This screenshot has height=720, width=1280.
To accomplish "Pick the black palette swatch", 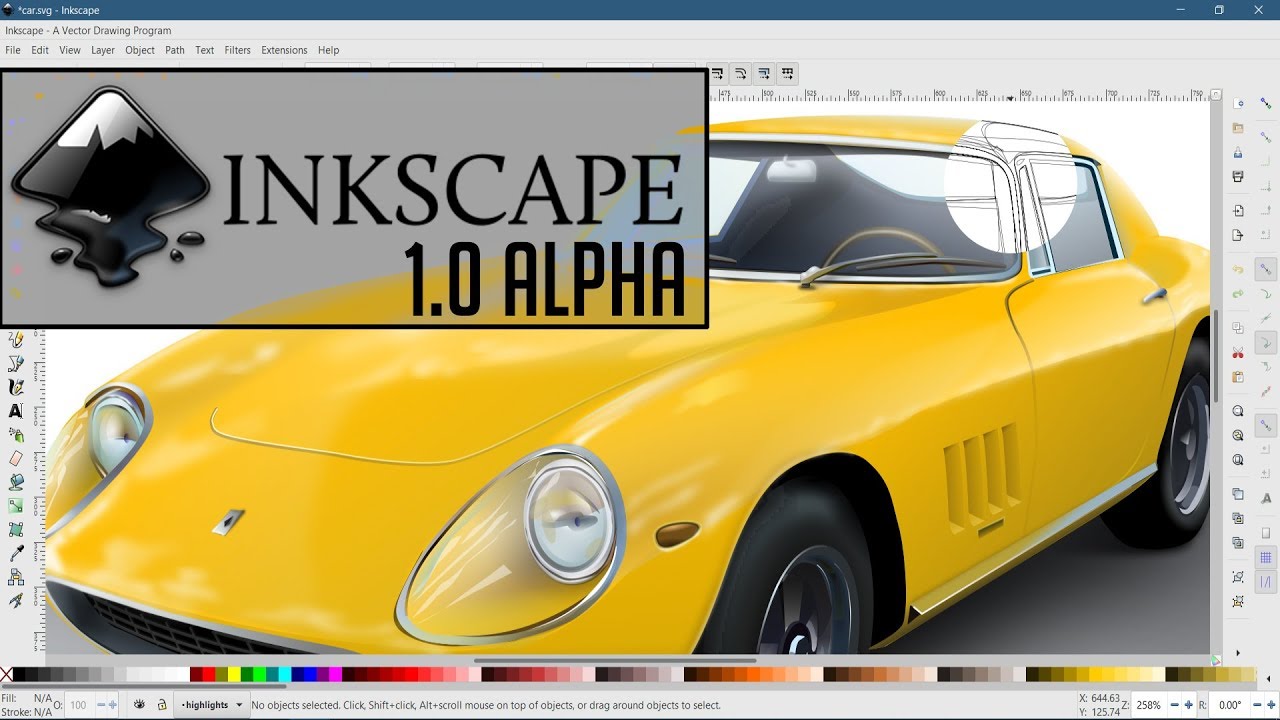I will pyautogui.click(x=20, y=674).
